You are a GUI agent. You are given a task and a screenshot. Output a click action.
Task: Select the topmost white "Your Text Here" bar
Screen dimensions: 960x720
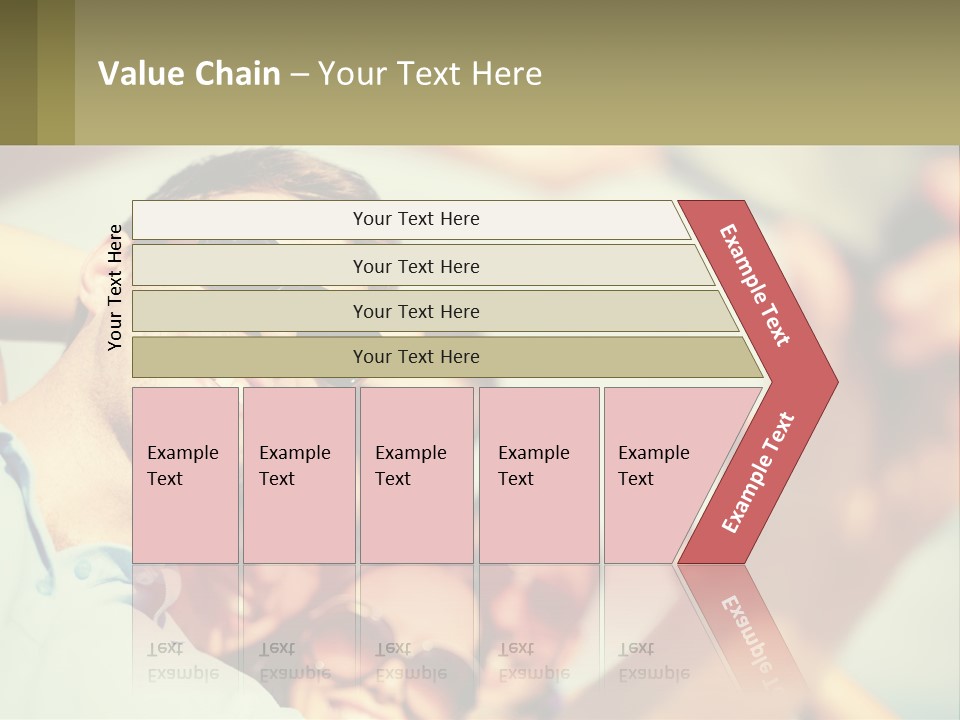[x=415, y=219]
